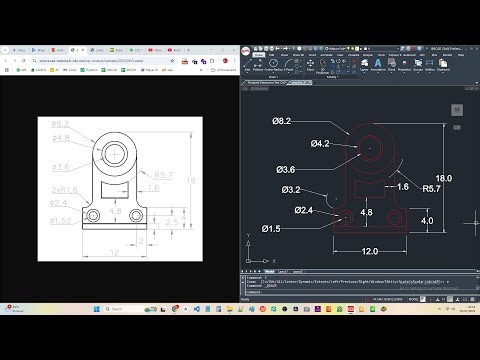The width and height of the screenshot is (480, 360).
Task: Switch to the View ribbon tab
Action: tap(340, 55)
